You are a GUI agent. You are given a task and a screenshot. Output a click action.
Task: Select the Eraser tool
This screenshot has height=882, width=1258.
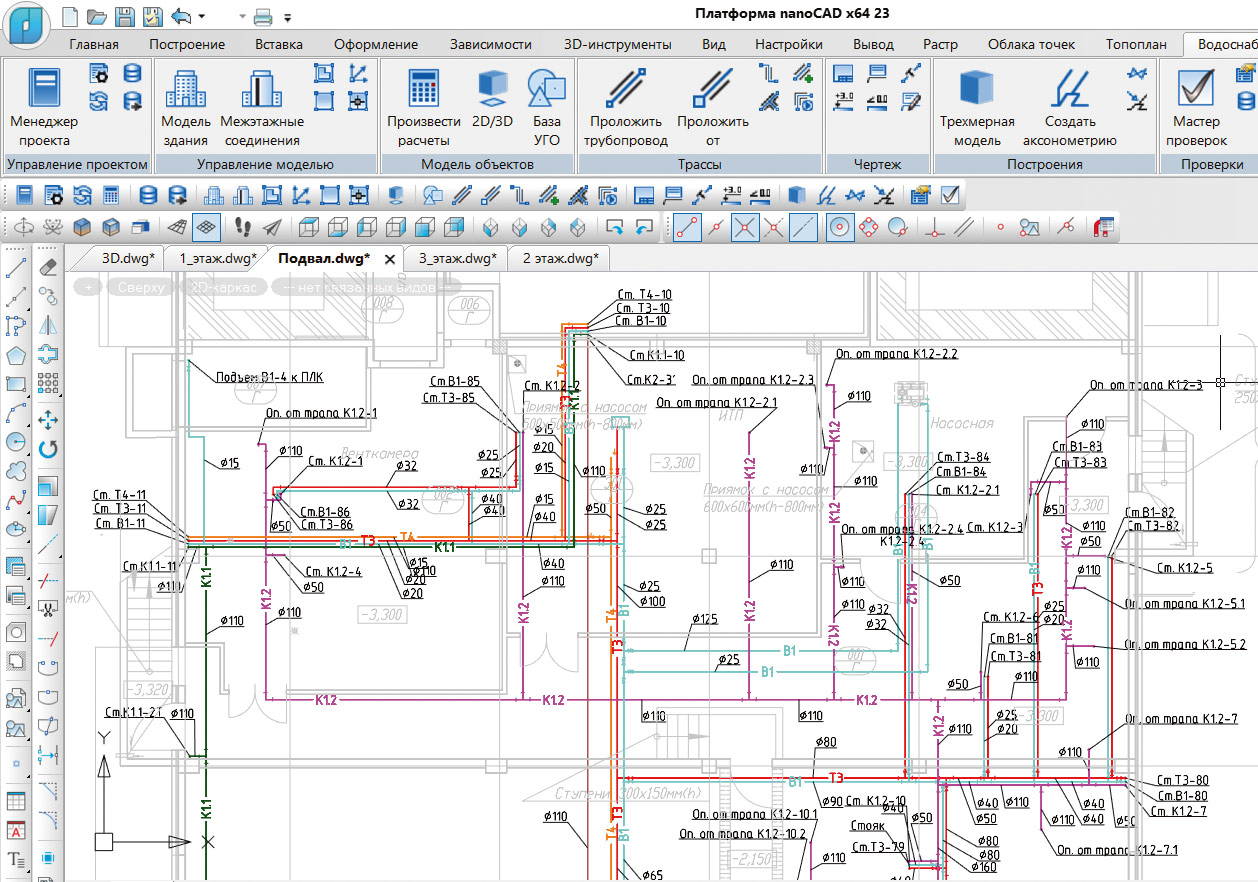(48, 267)
